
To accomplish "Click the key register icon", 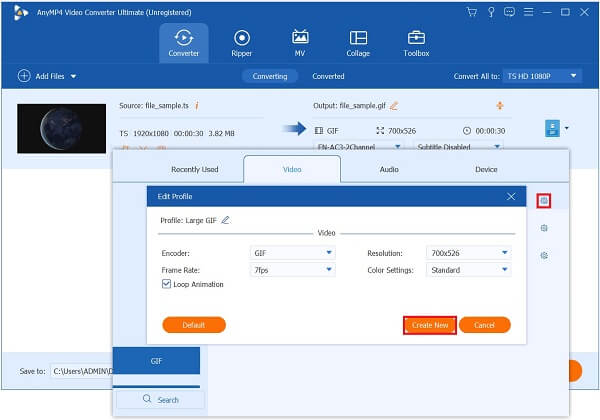I will 491,12.
